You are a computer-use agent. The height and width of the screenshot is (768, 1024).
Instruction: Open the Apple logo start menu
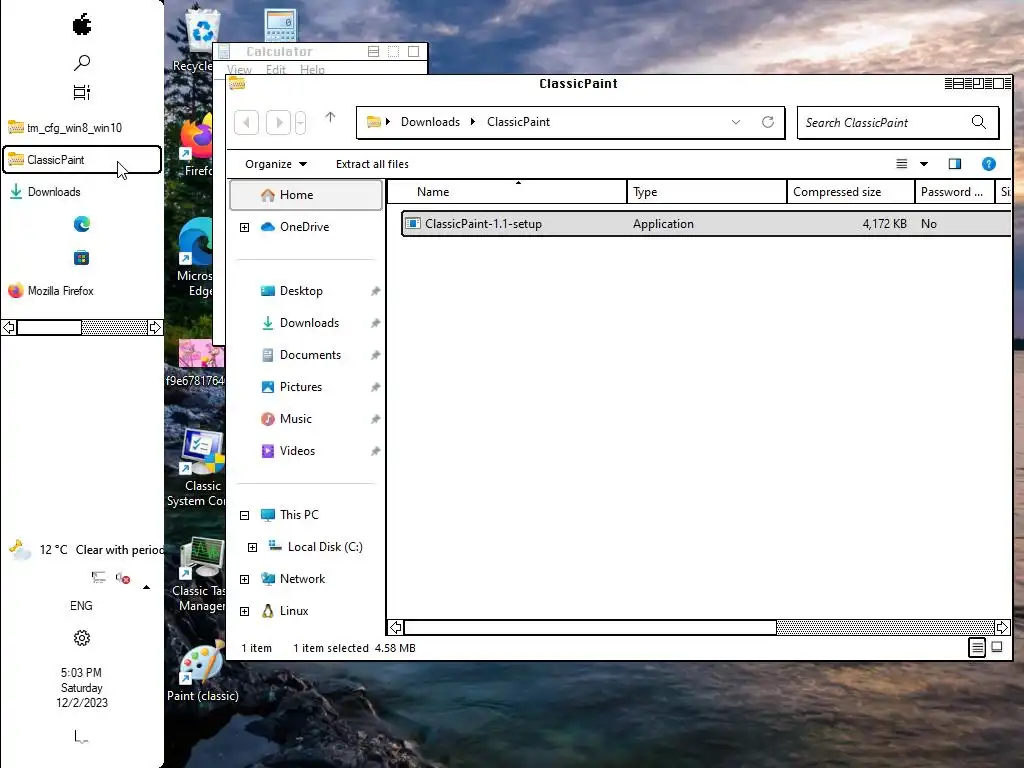(x=82, y=25)
